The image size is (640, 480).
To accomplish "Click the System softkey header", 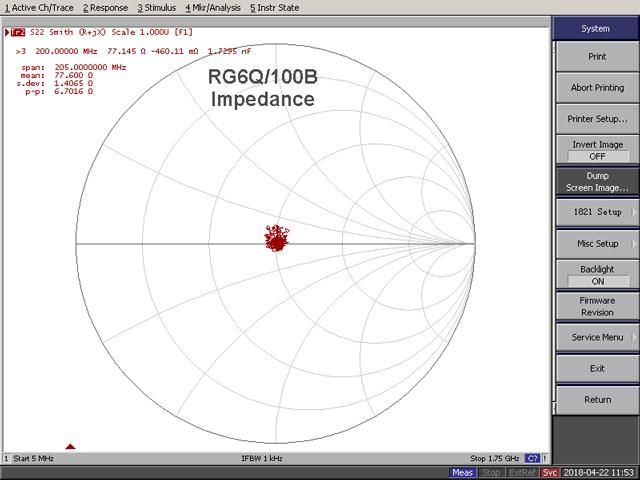I will pyautogui.click(x=596, y=29).
